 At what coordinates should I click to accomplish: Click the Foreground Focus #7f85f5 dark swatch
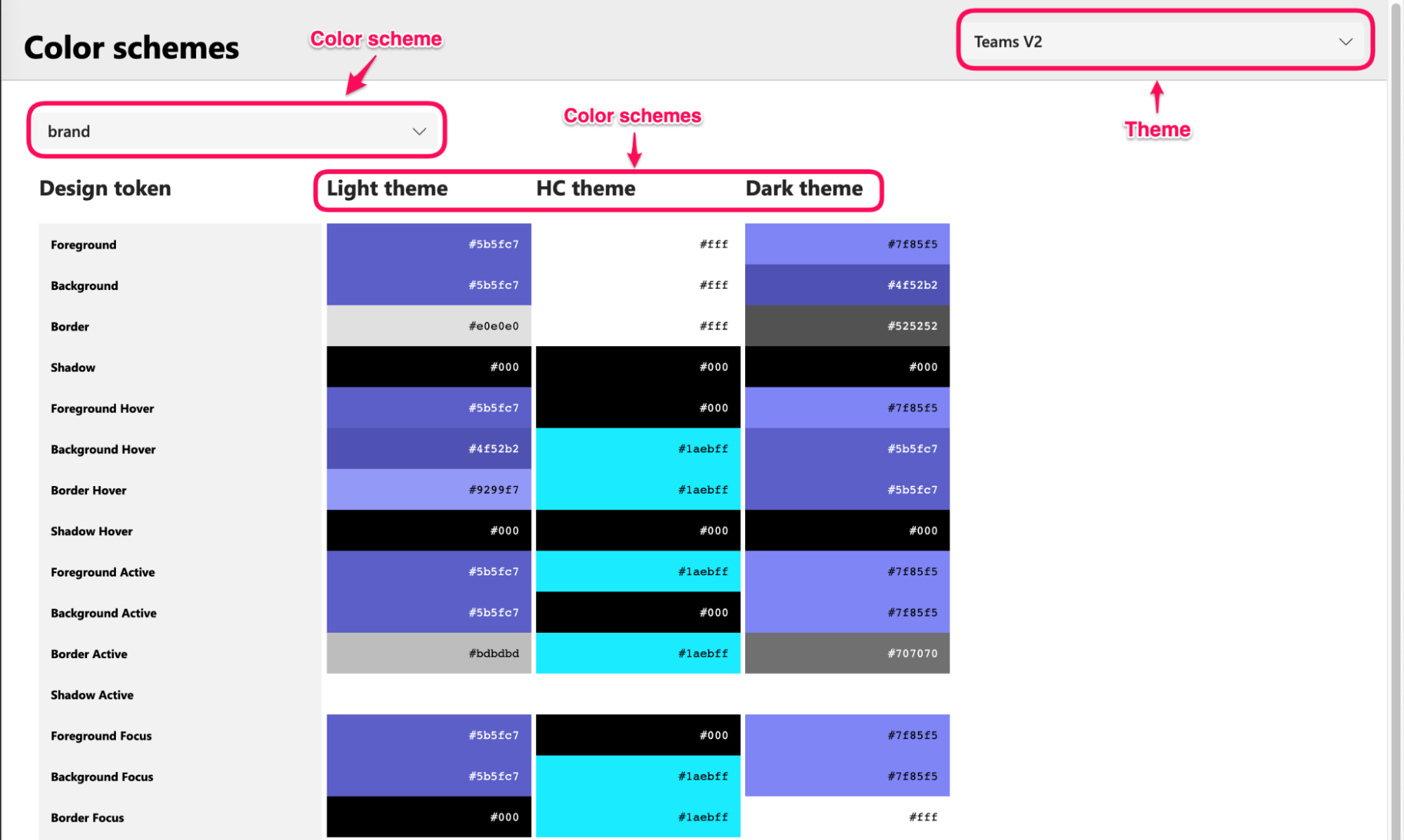coord(847,735)
